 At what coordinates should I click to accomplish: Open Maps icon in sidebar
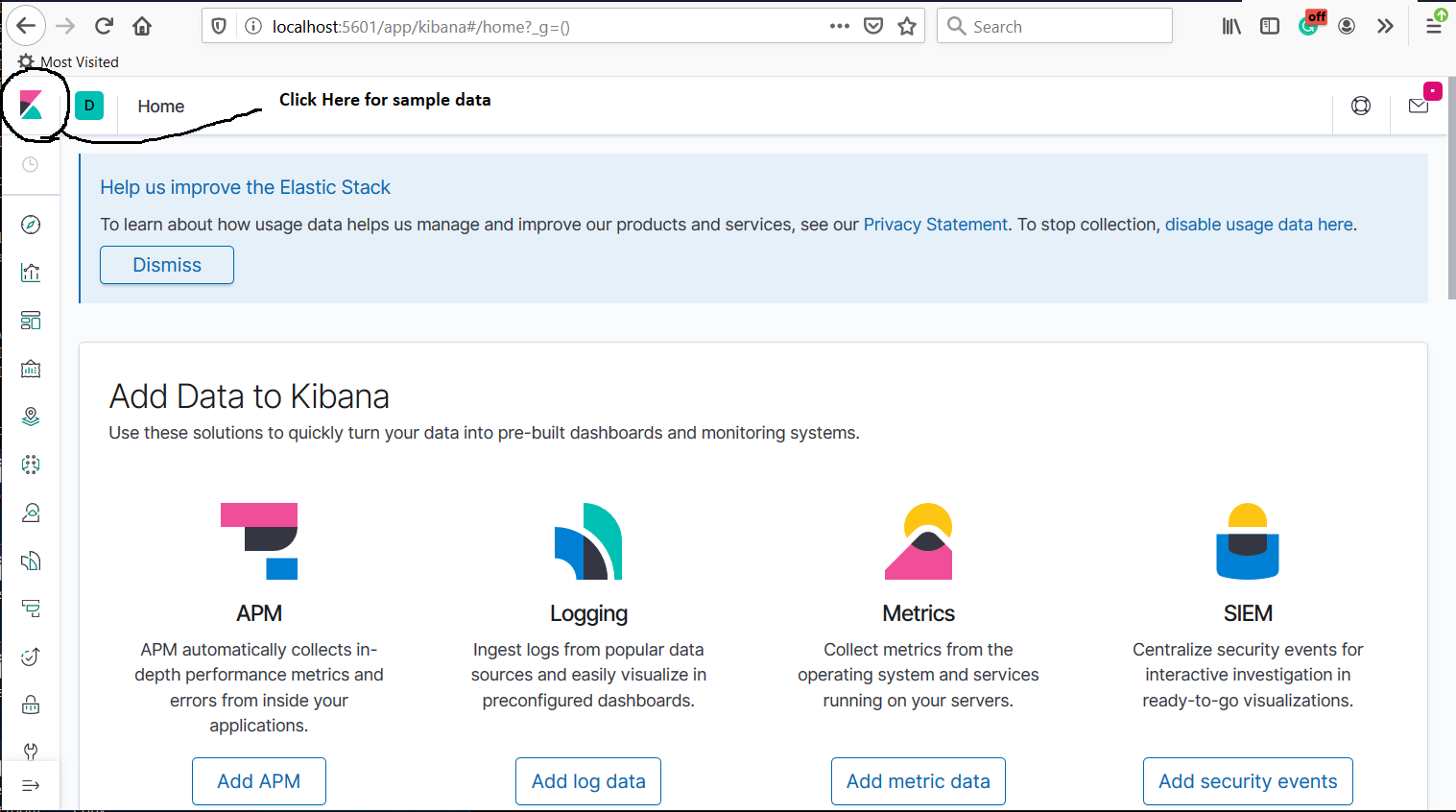[31, 417]
